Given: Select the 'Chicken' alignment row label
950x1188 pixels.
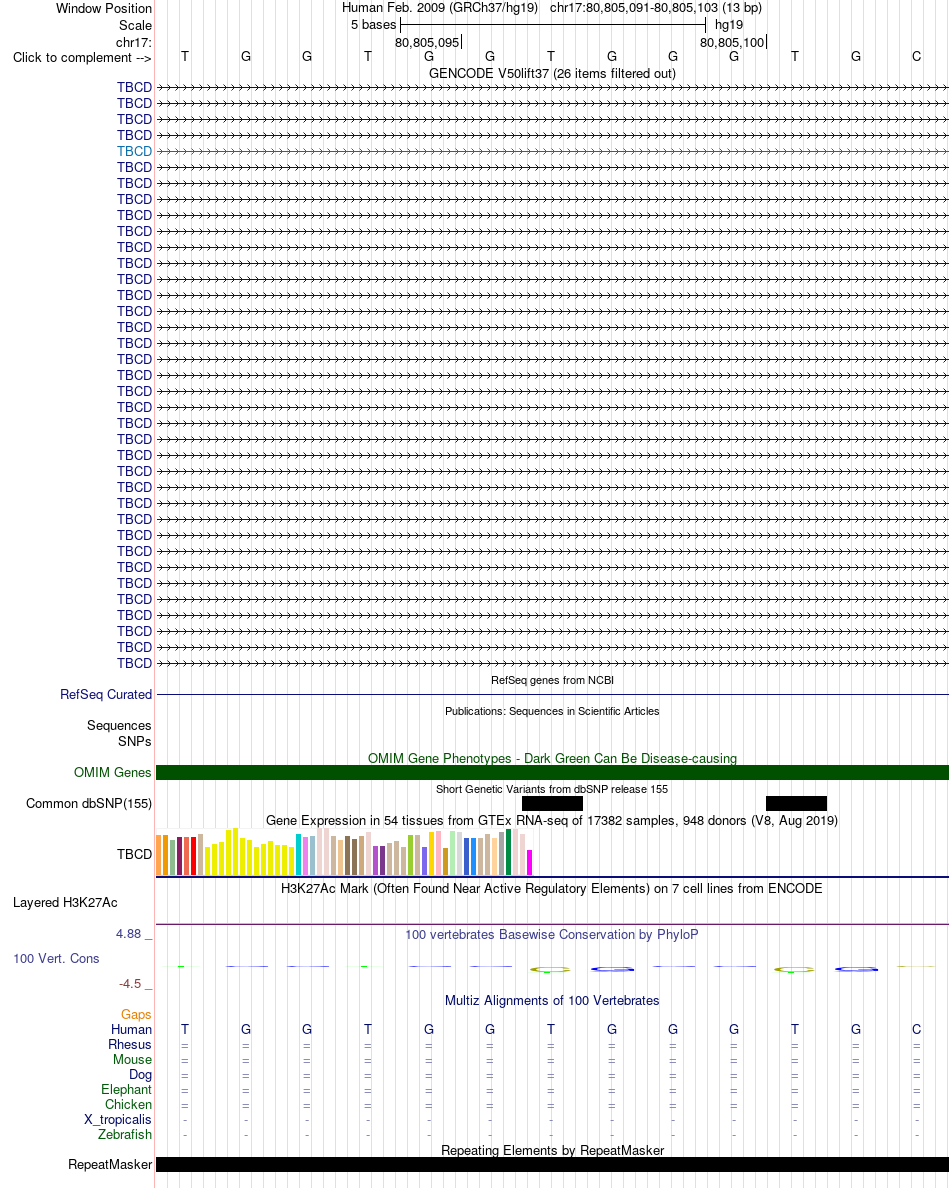Looking at the screenshot, I should pos(129,1105).
